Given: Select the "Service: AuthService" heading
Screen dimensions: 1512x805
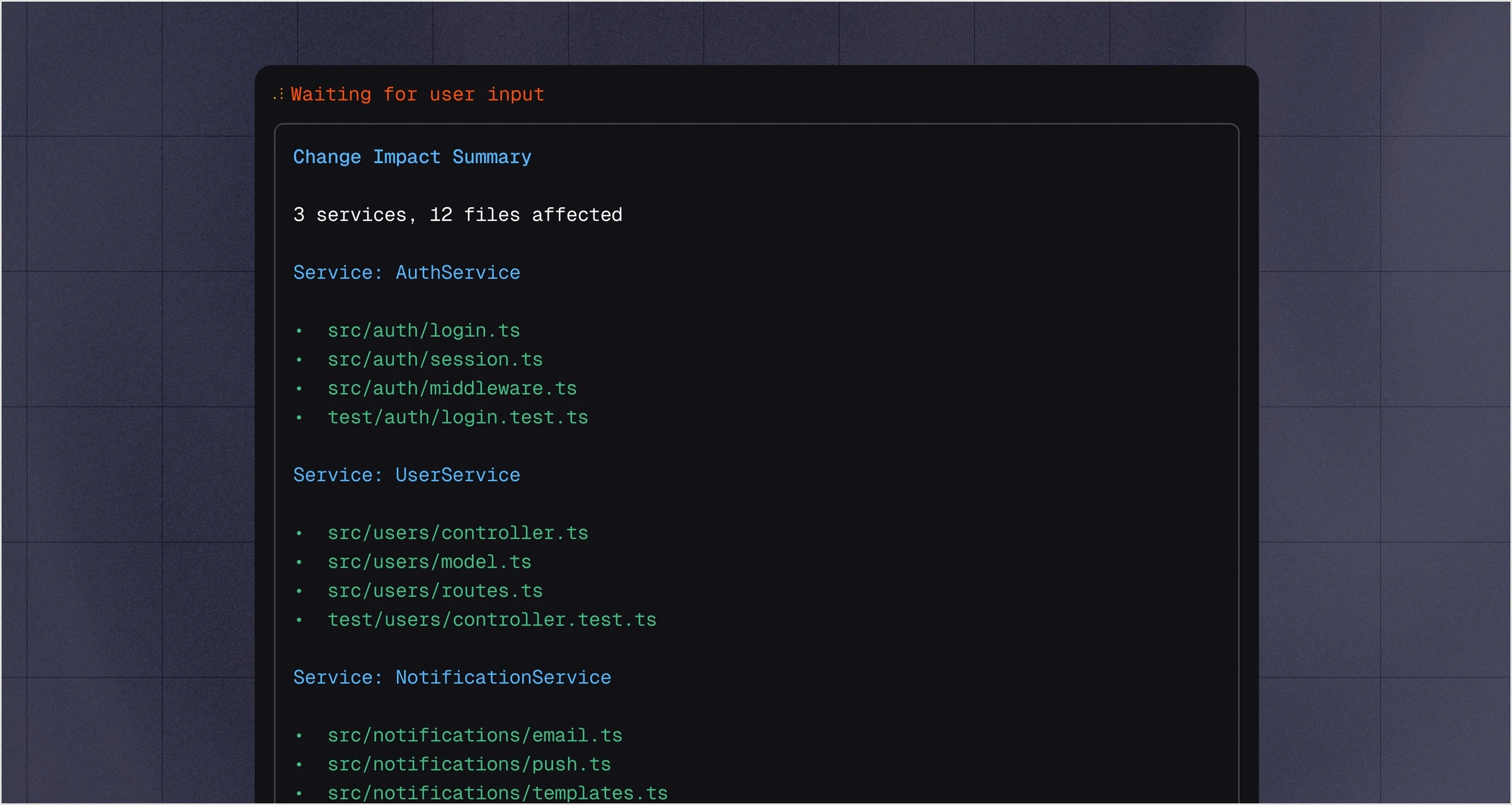Looking at the screenshot, I should click(x=406, y=273).
